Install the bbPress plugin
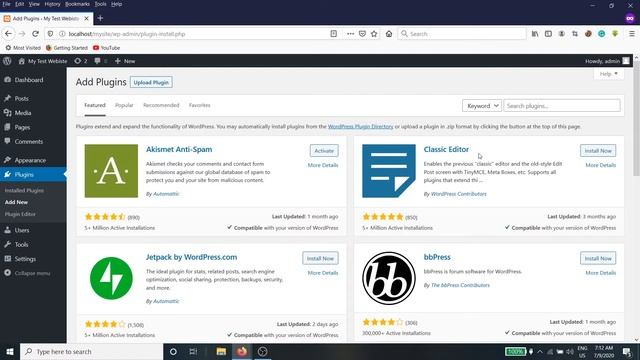 coord(598,258)
